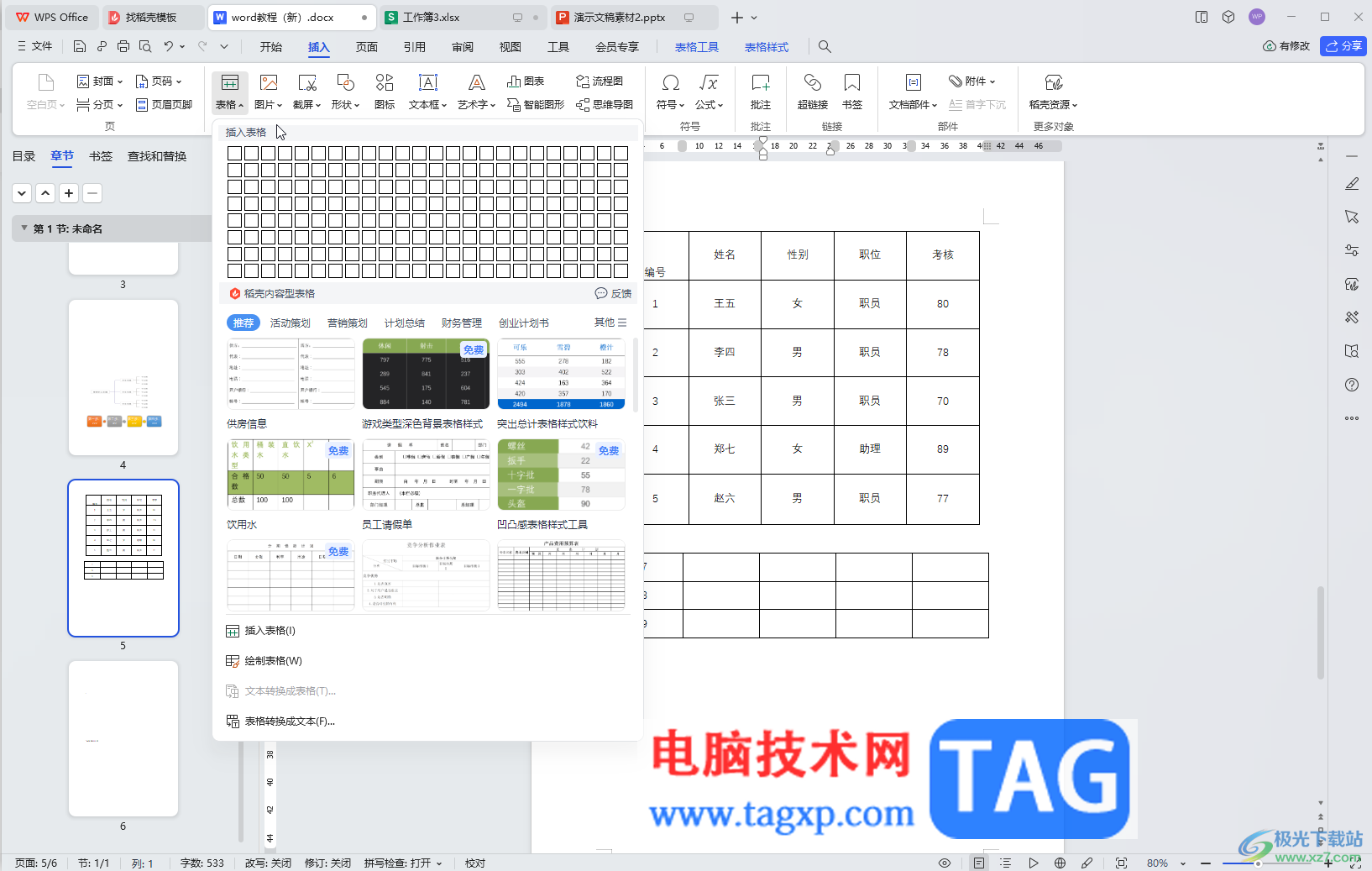Click the 艺术字 word art icon

(476, 82)
